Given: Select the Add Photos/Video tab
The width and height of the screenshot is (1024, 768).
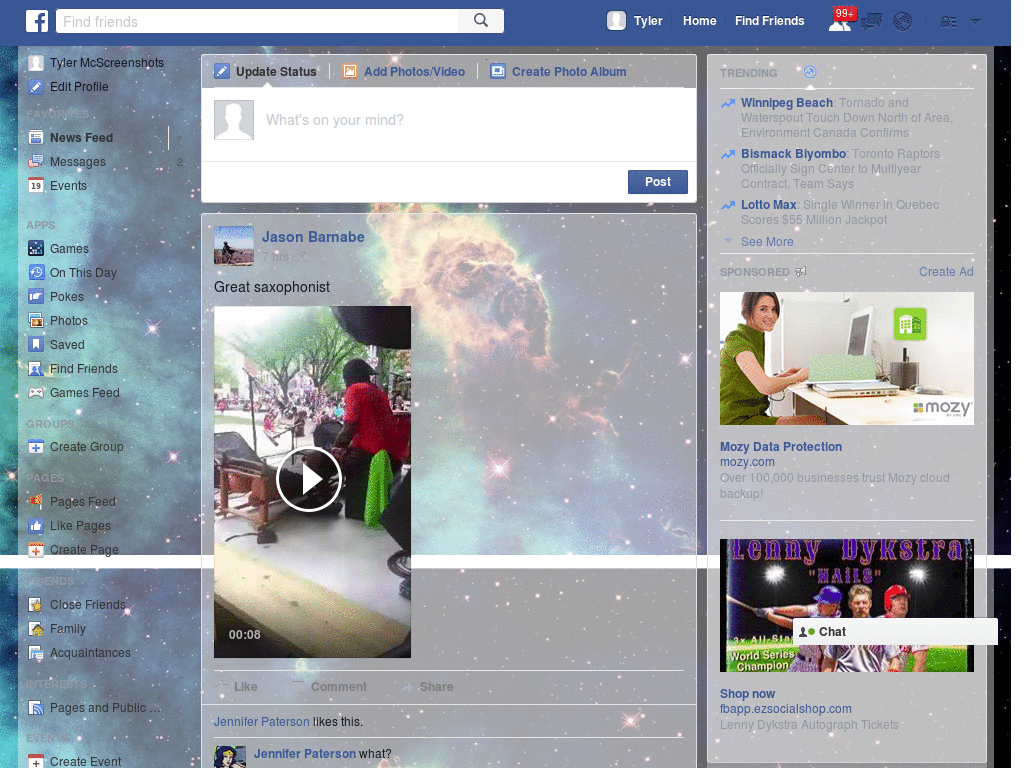Looking at the screenshot, I should (x=404, y=71).
